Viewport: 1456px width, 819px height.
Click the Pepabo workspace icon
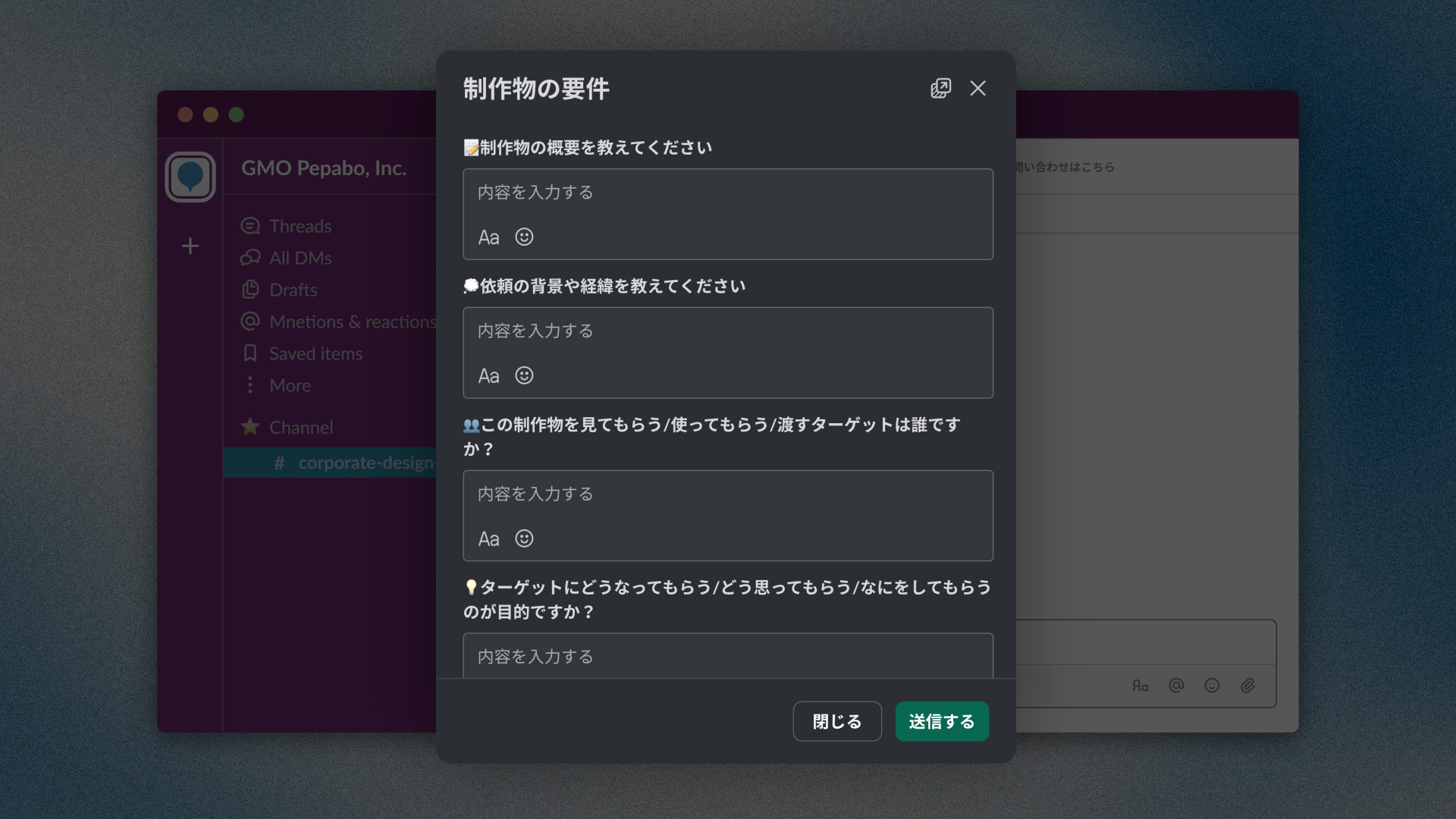click(x=190, y=177)
